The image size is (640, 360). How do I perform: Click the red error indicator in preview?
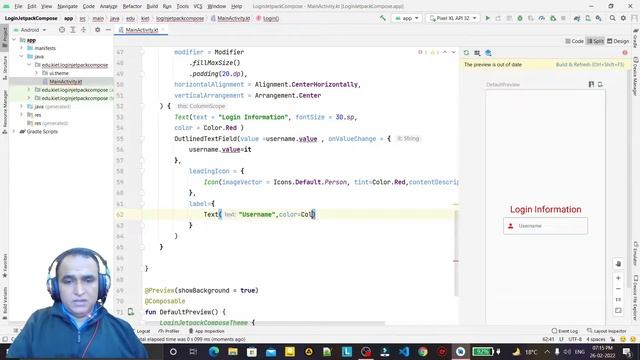625,53
